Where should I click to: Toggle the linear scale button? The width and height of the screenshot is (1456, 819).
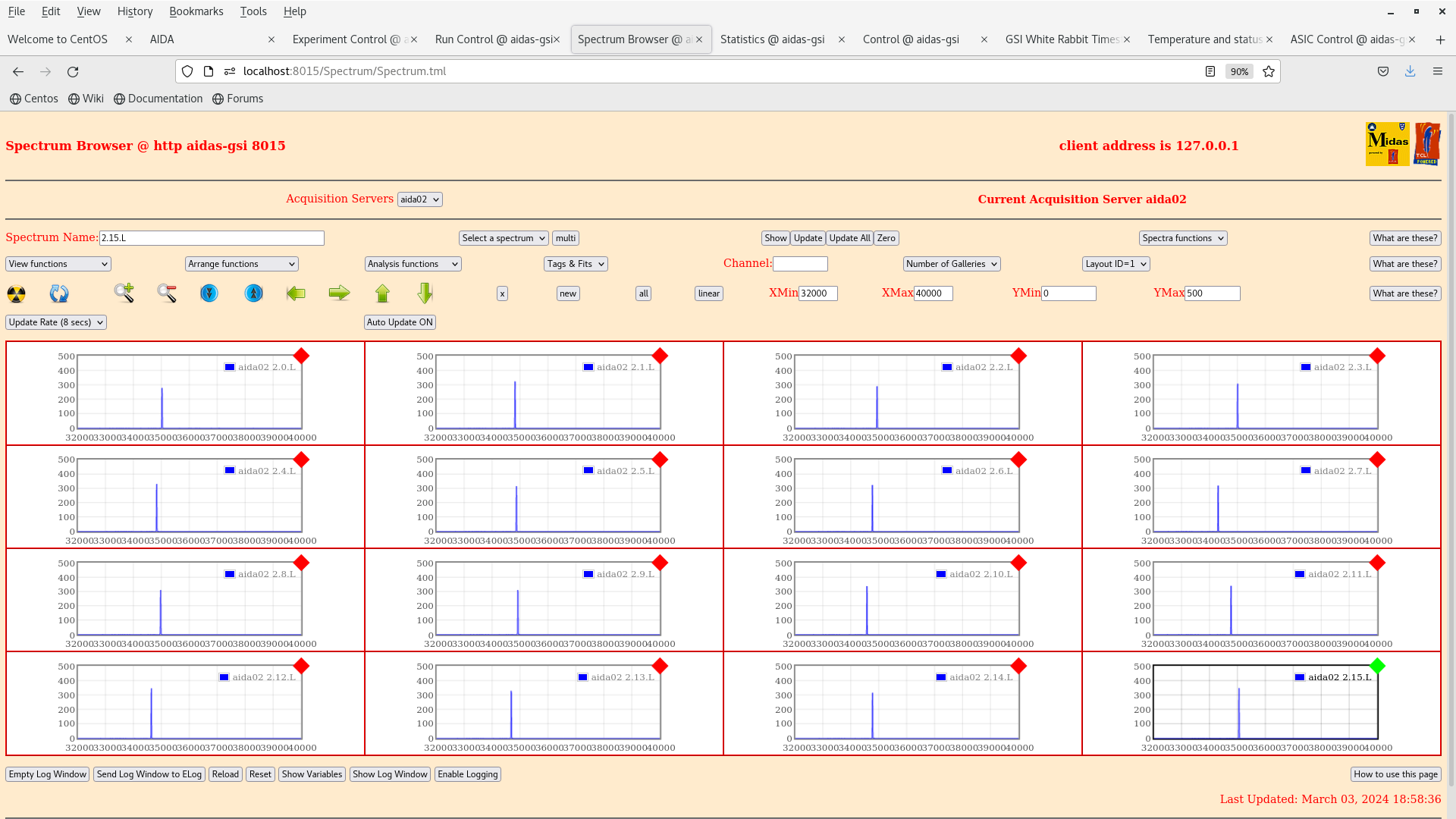pos(708,293)
